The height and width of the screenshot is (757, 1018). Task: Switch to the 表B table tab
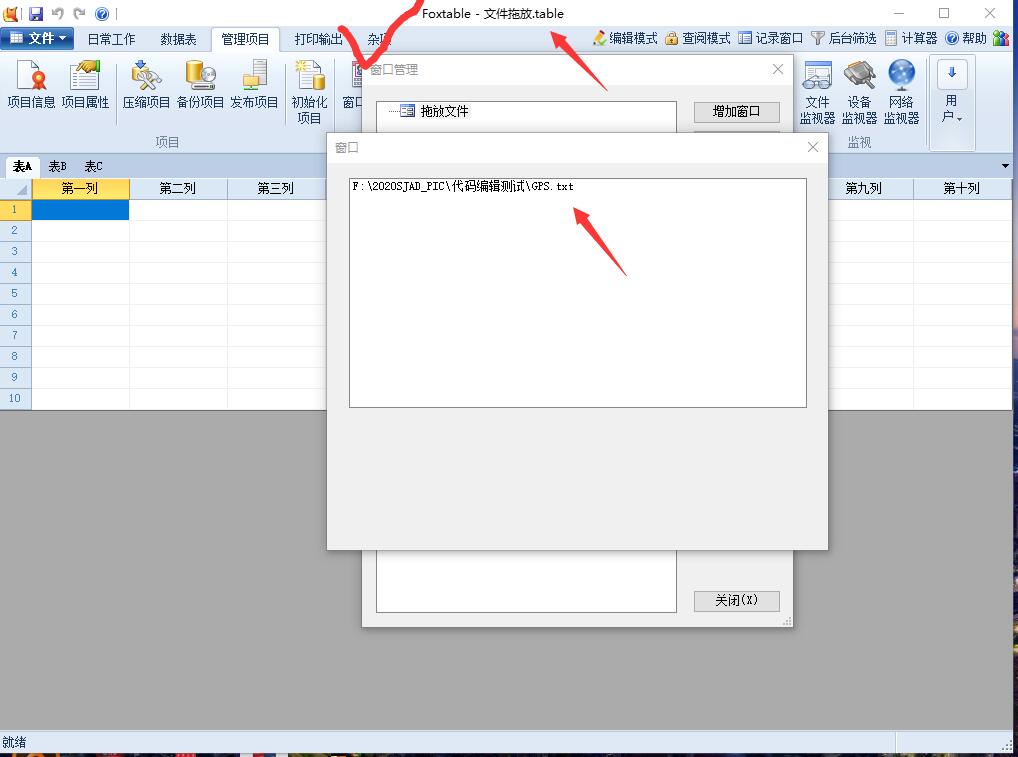point(57,166)
